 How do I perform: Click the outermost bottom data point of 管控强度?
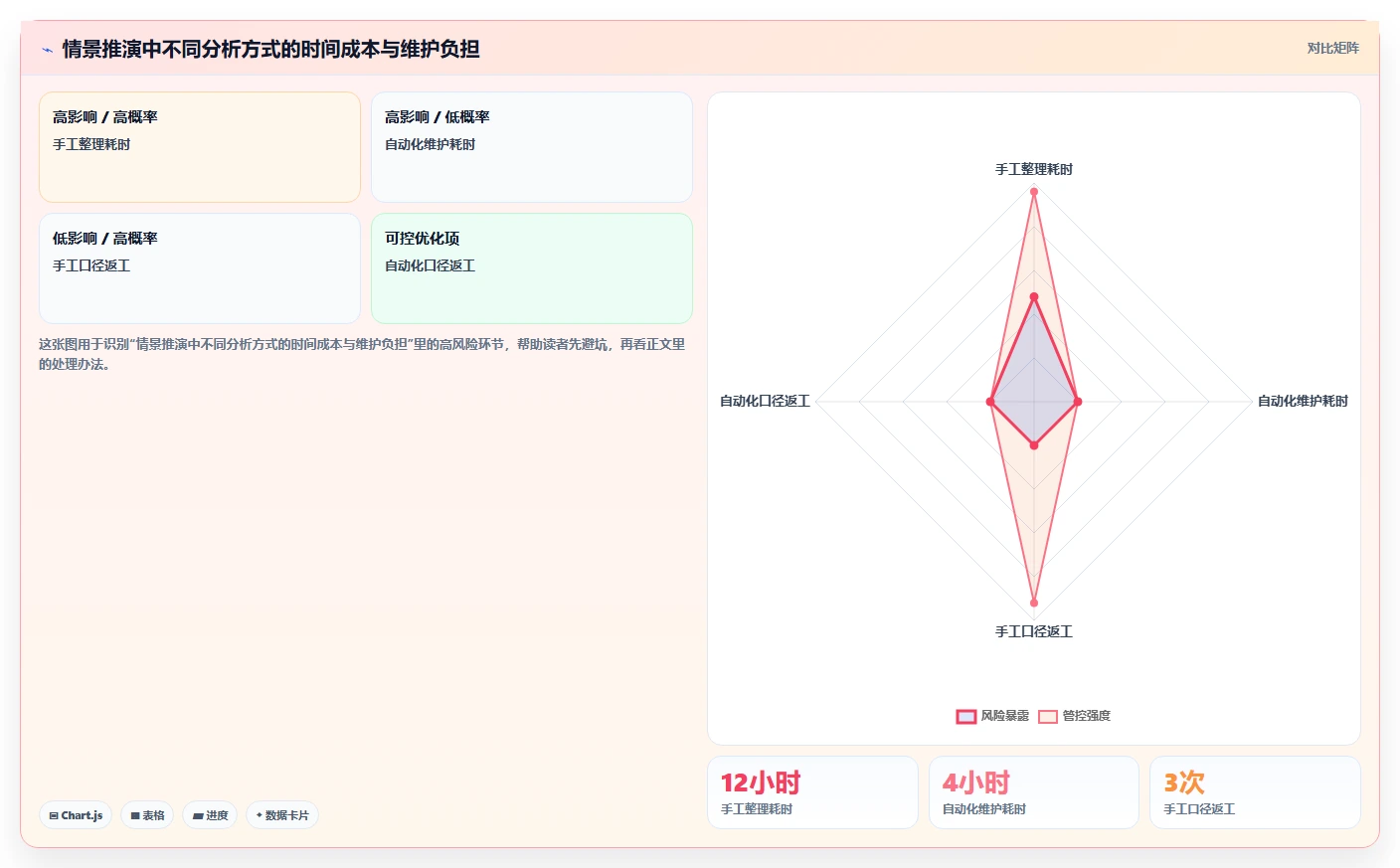[x=1034, y=603]
